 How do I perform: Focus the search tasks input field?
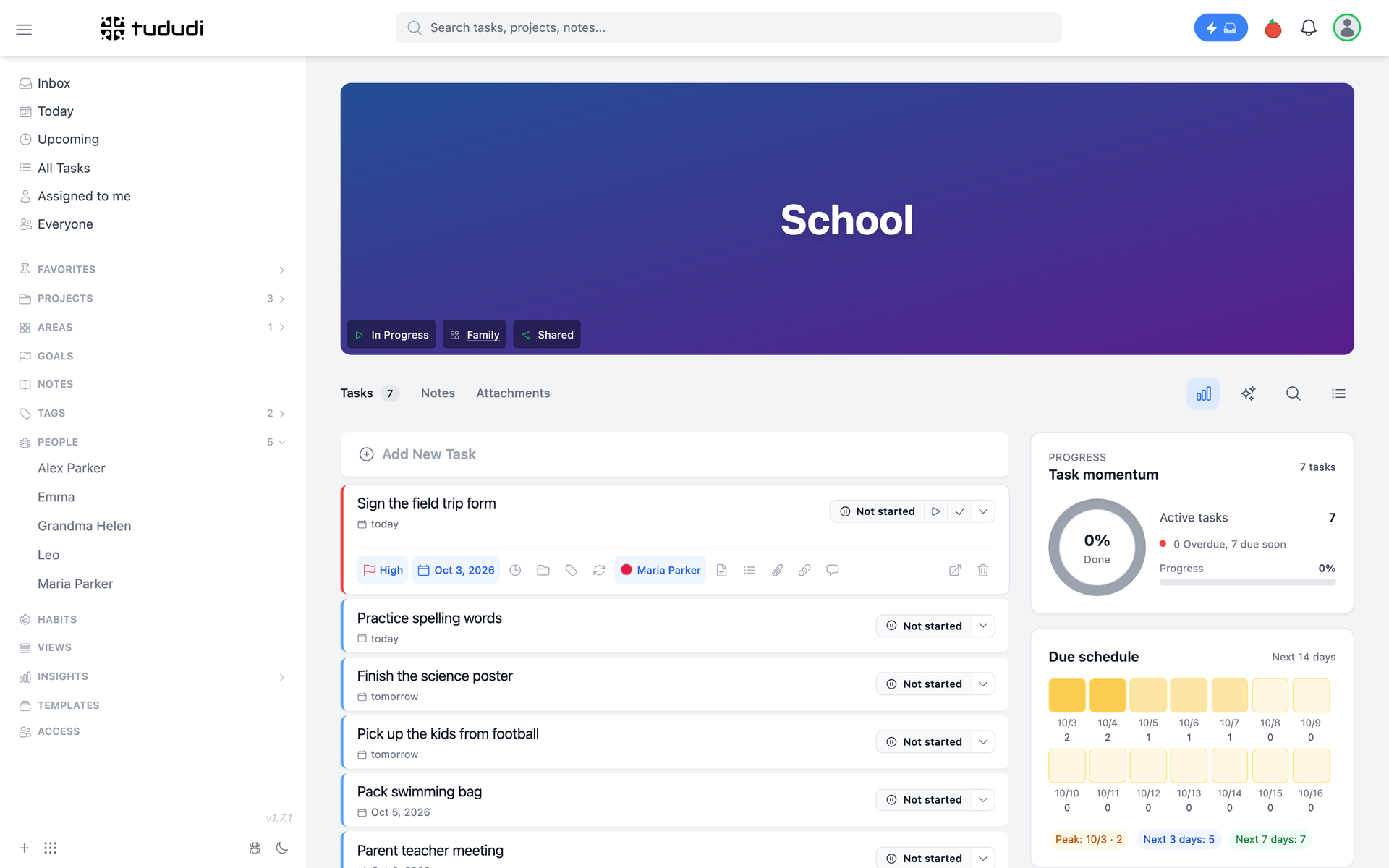[729, 27]
